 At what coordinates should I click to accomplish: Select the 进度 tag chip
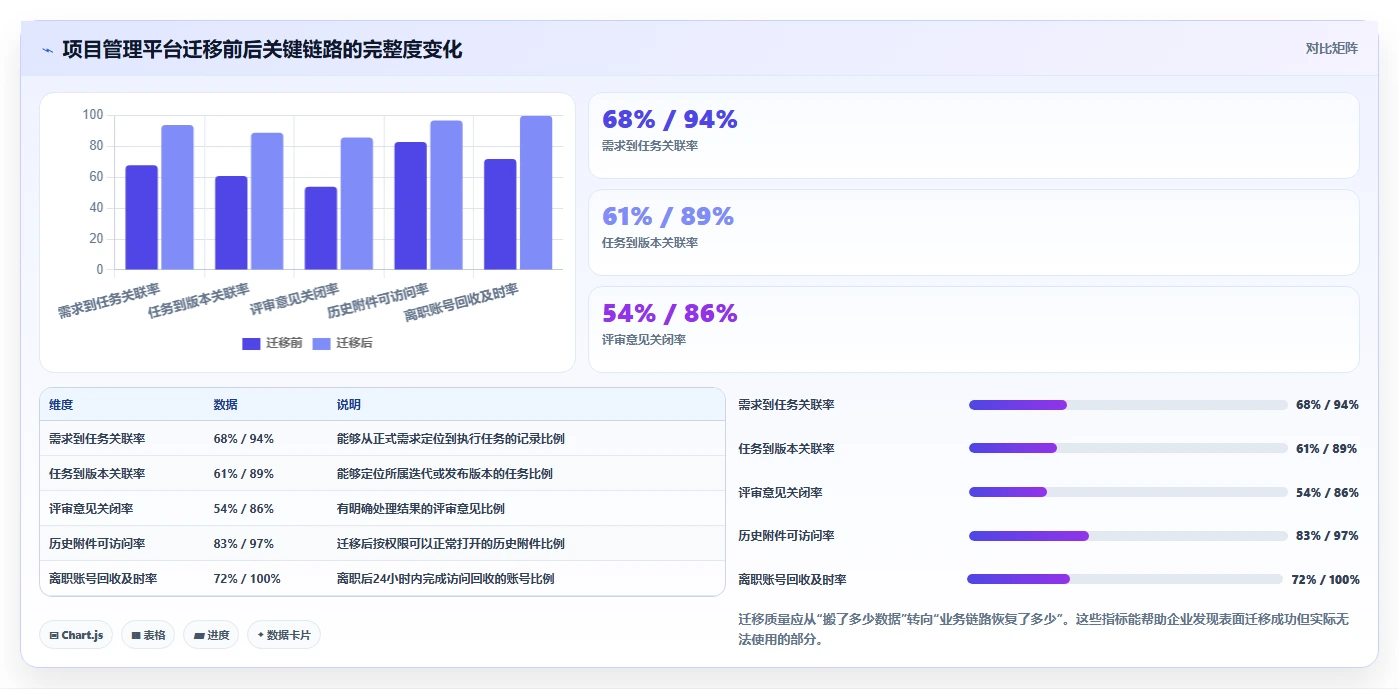(211, 635)
